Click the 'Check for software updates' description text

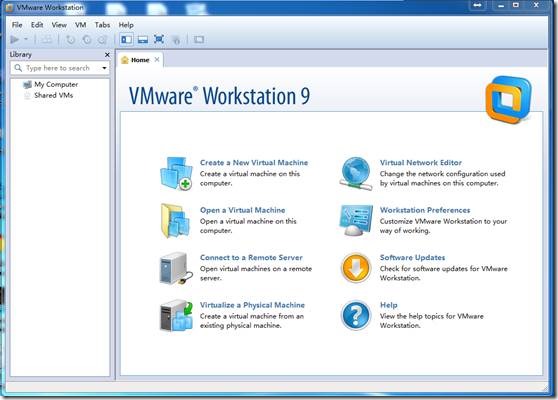[x=444, y=273]
